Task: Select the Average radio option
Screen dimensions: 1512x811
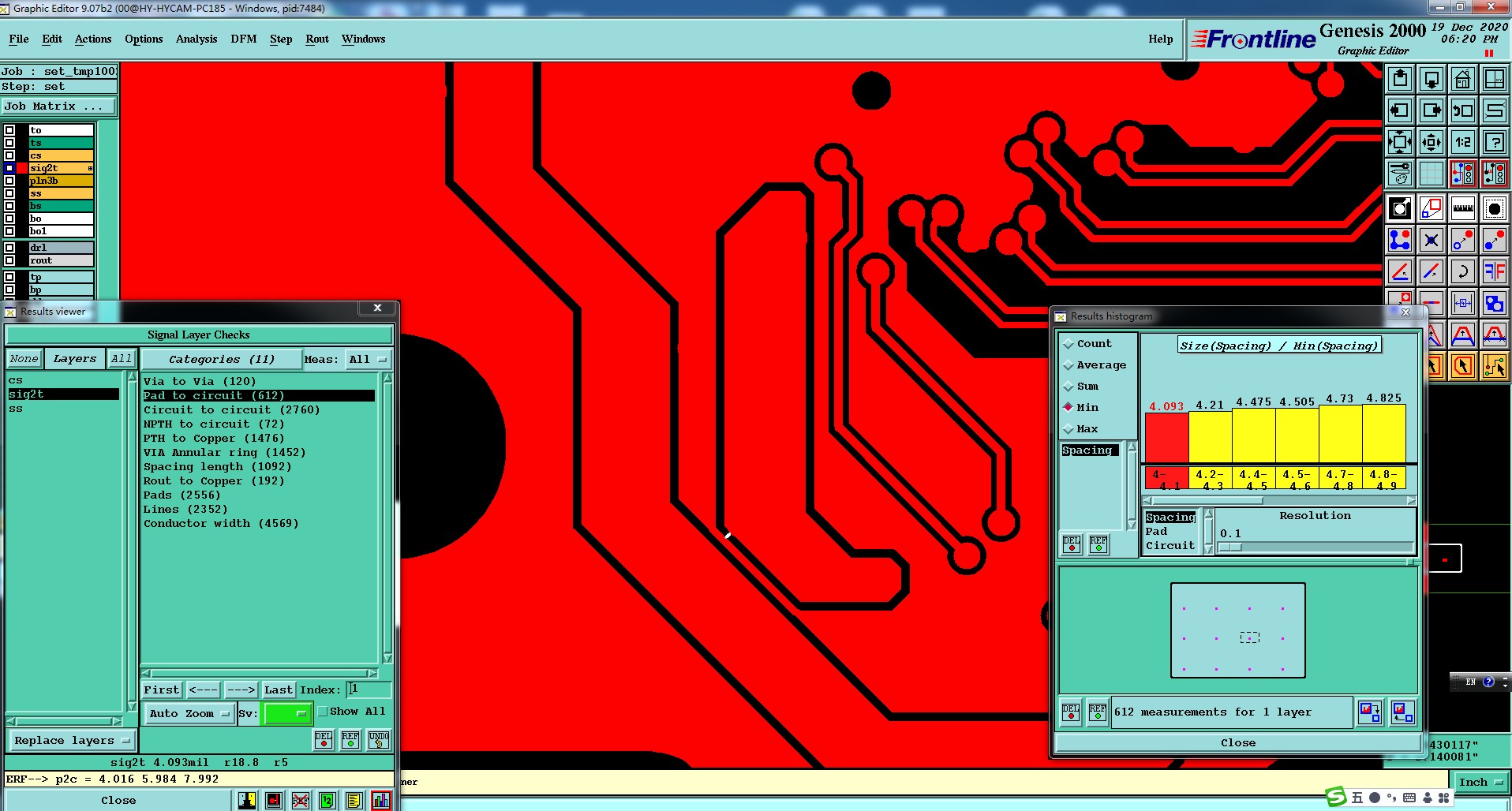Action: pos(1095,365)
